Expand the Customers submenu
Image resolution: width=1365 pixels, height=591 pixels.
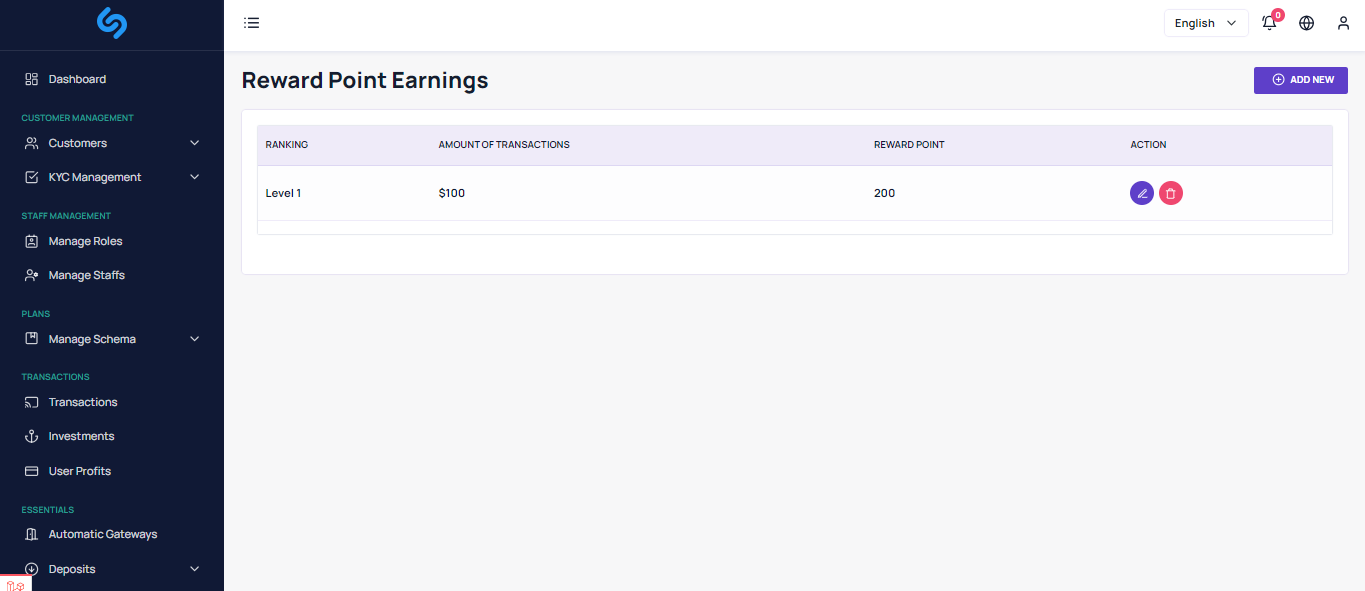pos(194,143)
